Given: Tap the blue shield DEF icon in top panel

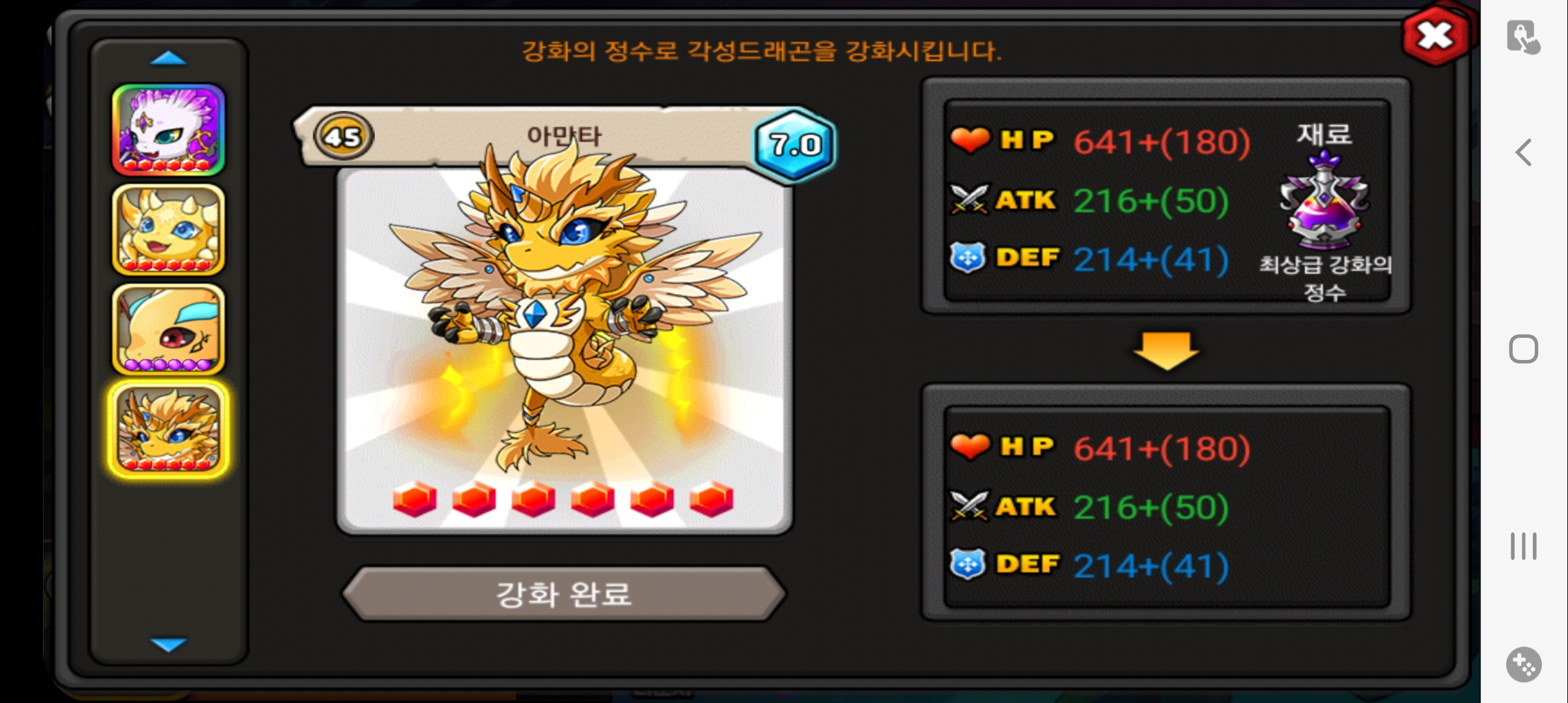Looking at the screenshot, I should tap(968, 258).
